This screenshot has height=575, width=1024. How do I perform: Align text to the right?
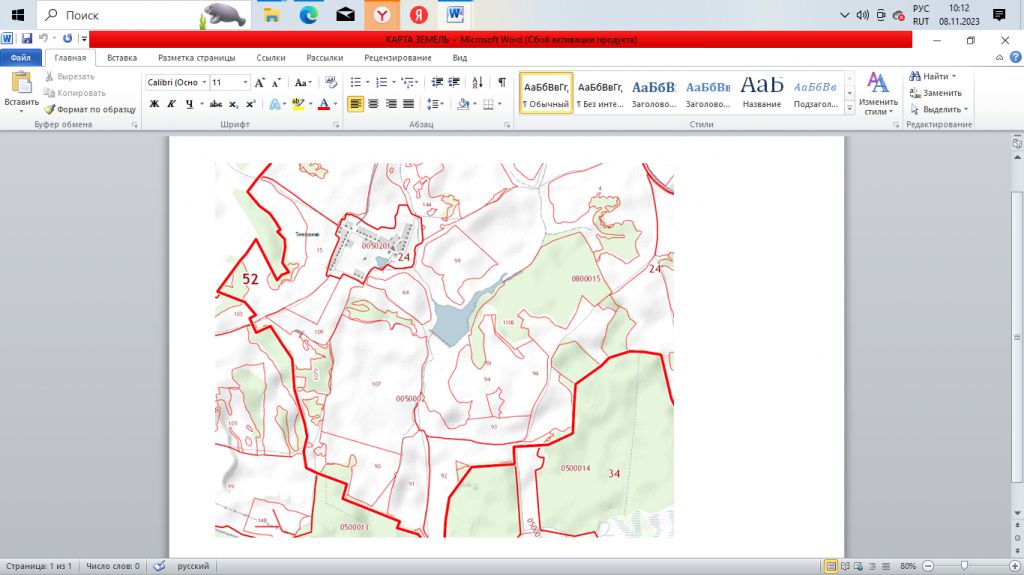point(391,104)
